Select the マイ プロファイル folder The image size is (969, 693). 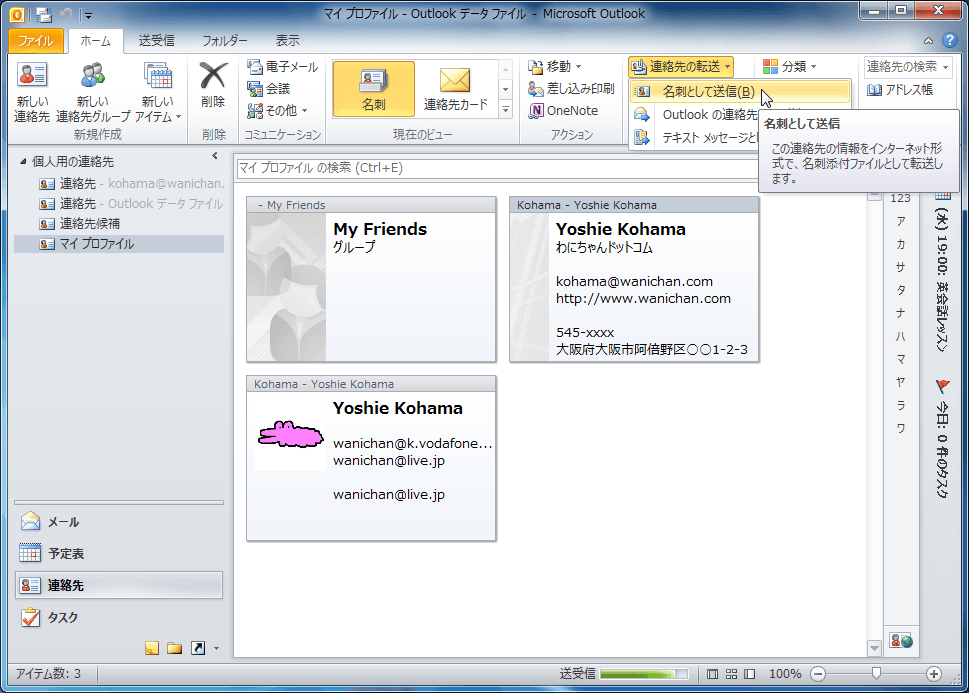pos(119,244)
